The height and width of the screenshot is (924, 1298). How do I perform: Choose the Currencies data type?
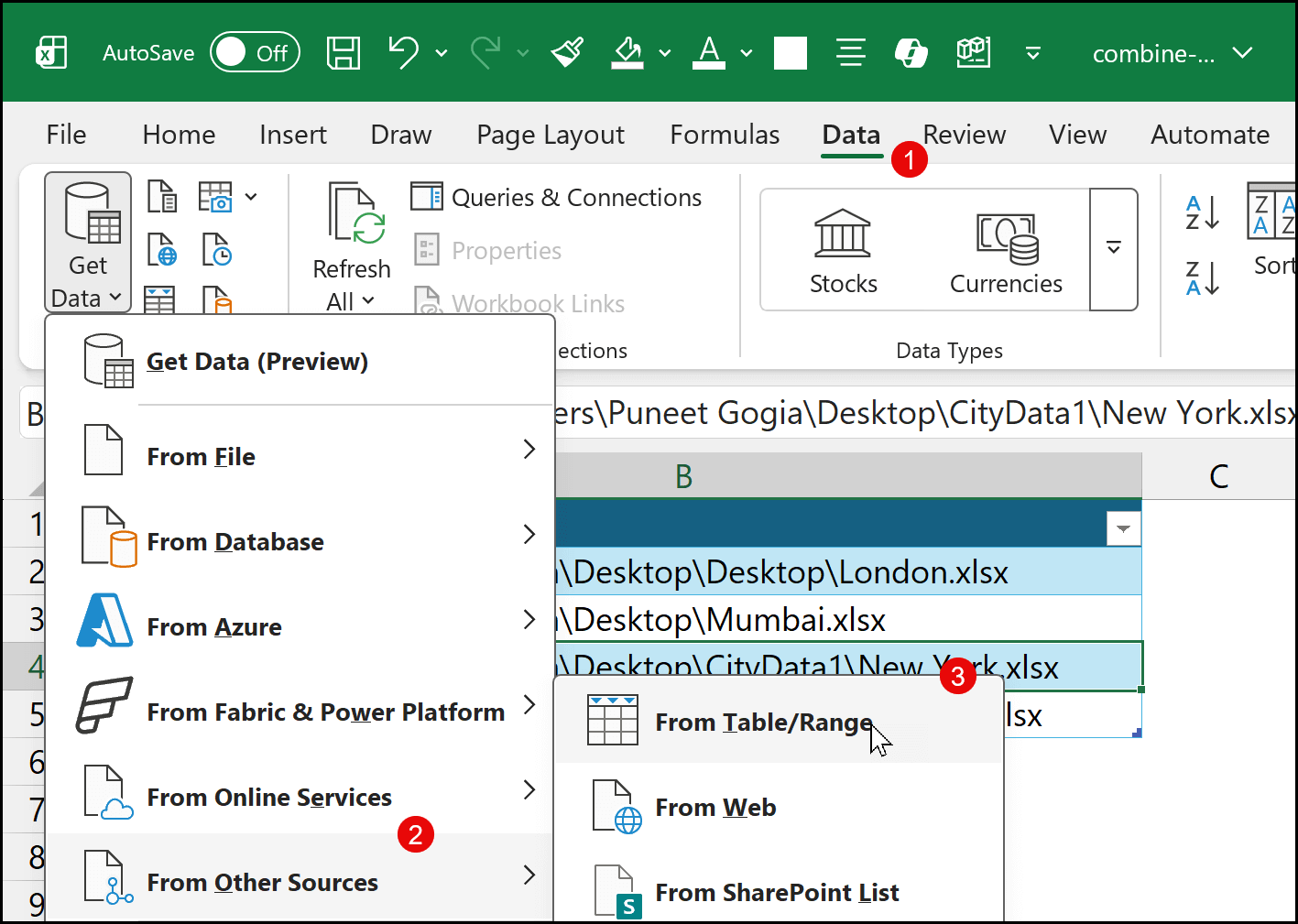[1005, 250]
